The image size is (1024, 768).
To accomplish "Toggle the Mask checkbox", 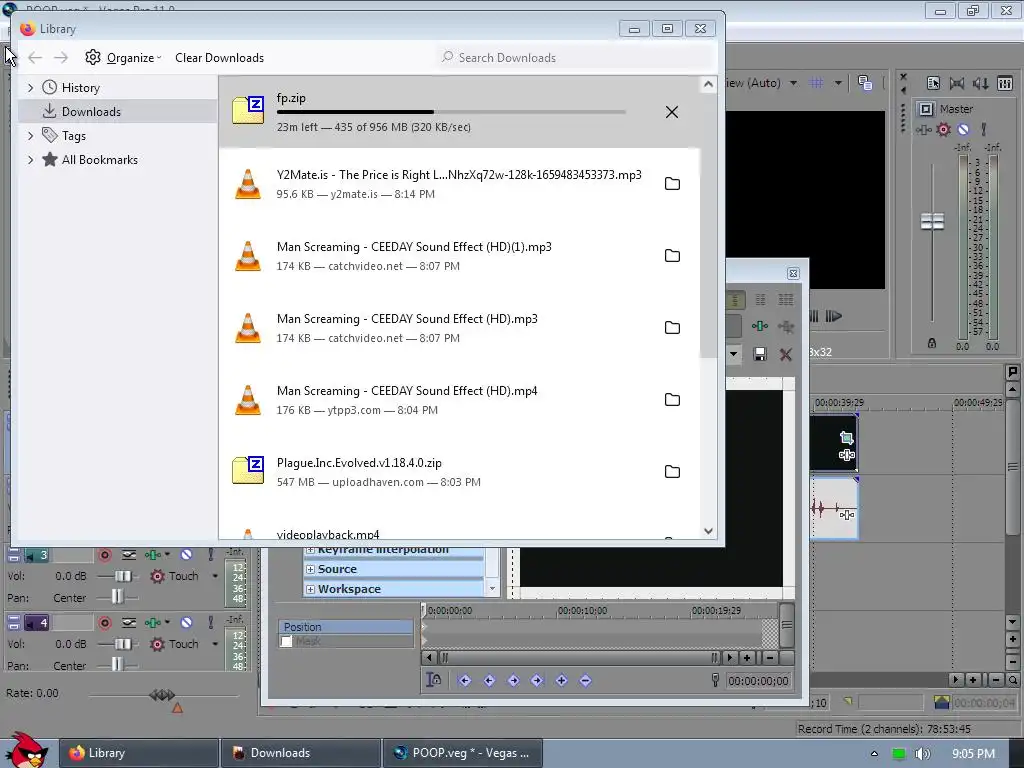I will (287, 641).
